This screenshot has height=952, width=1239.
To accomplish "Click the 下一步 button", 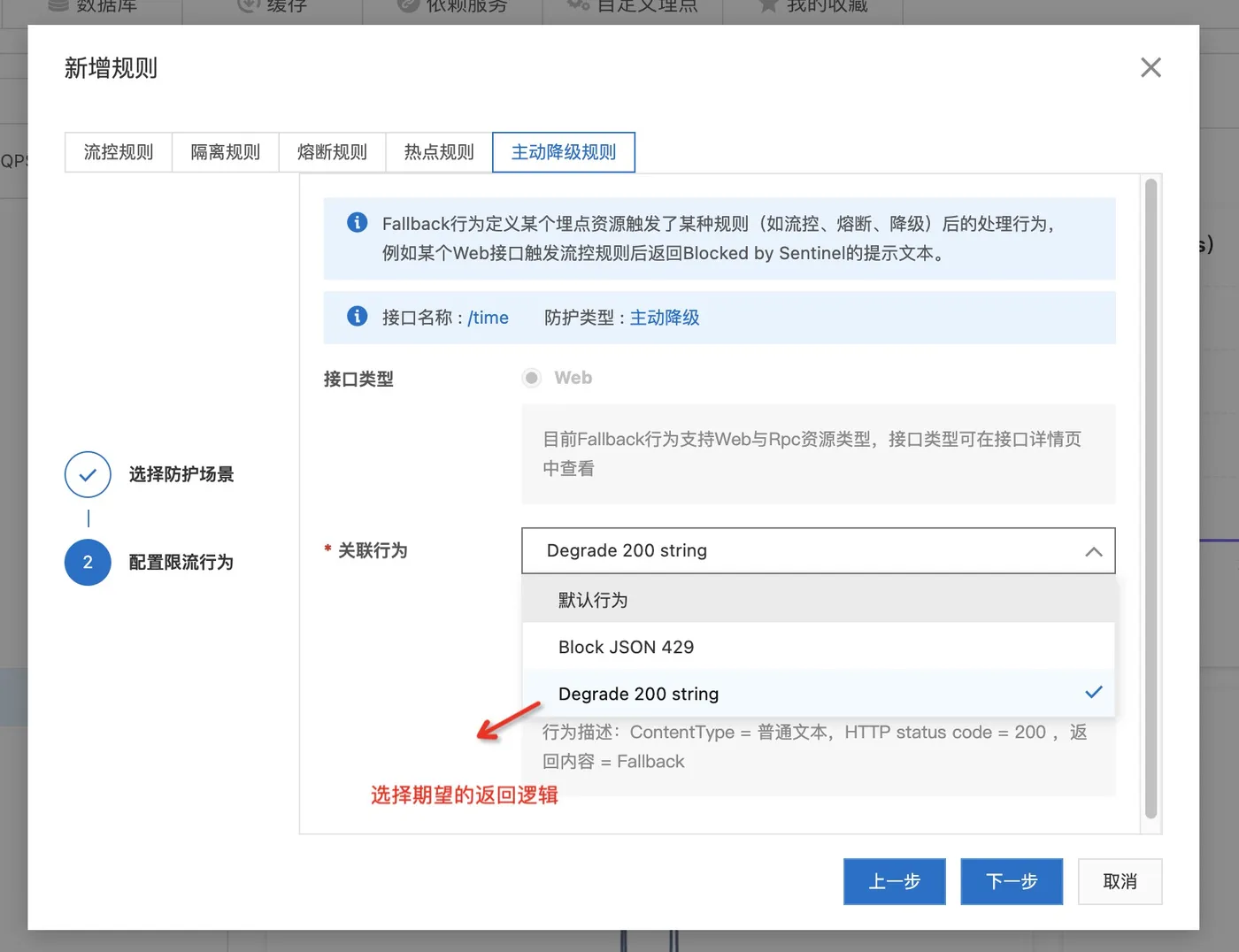I will click(1012, 881).
